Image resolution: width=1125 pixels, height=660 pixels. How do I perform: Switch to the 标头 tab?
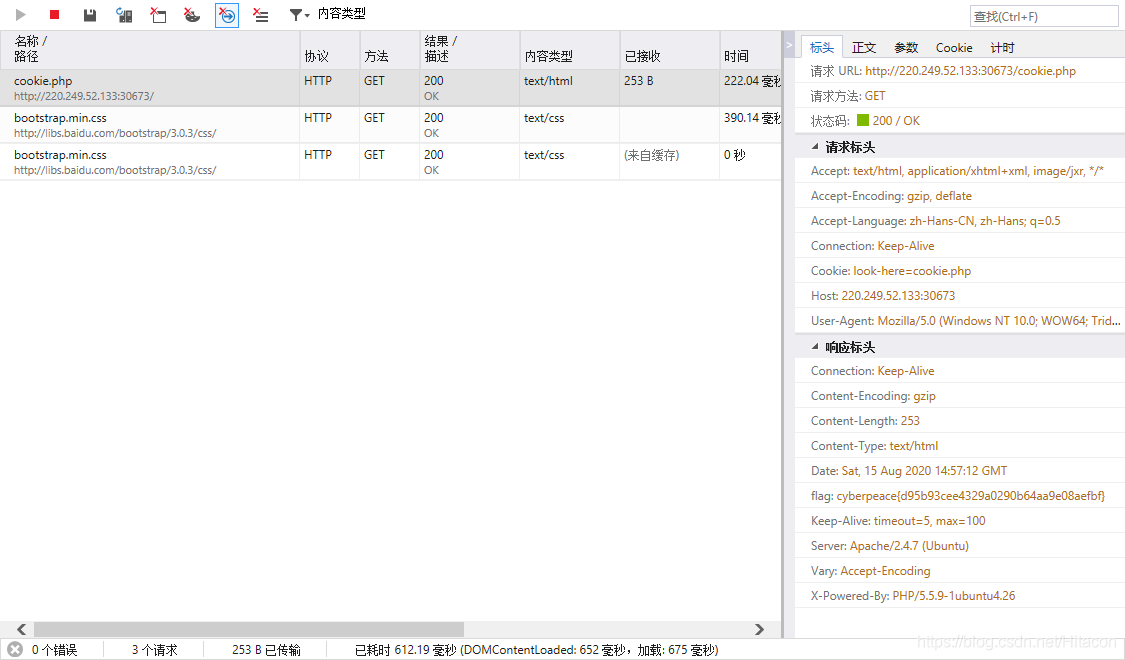[822, 47]
